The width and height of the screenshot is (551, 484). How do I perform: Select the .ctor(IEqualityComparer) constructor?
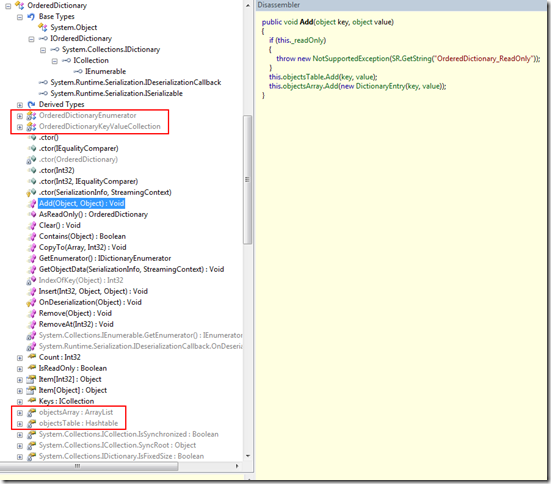click(x=79, y=148)
